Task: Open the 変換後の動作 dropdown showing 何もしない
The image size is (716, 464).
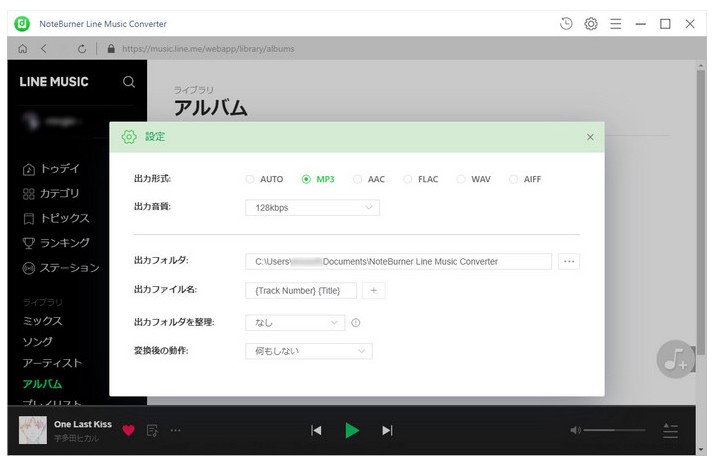Action: (x=309, y=351)
